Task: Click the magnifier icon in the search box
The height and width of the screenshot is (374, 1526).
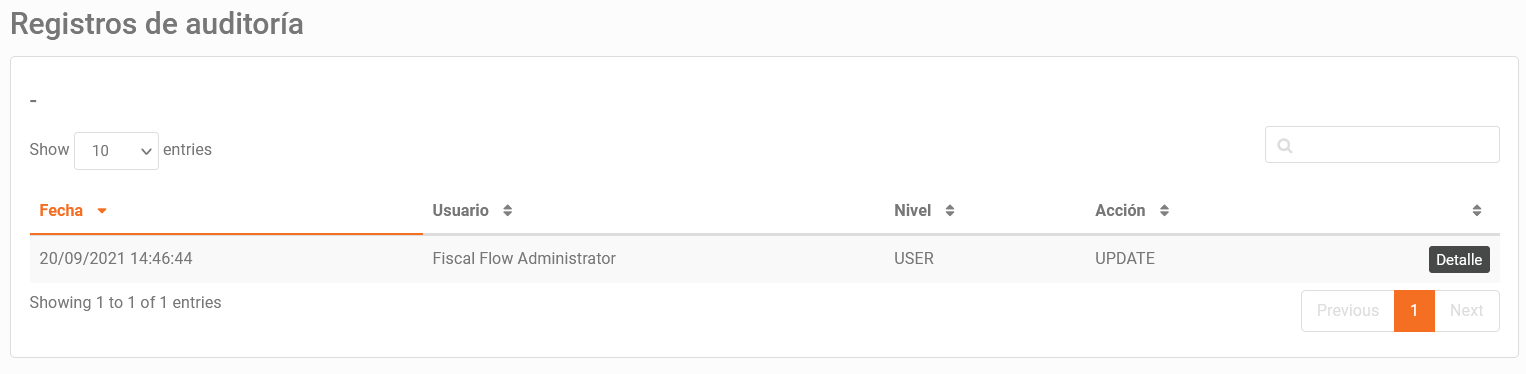Action: point(1285,146)
